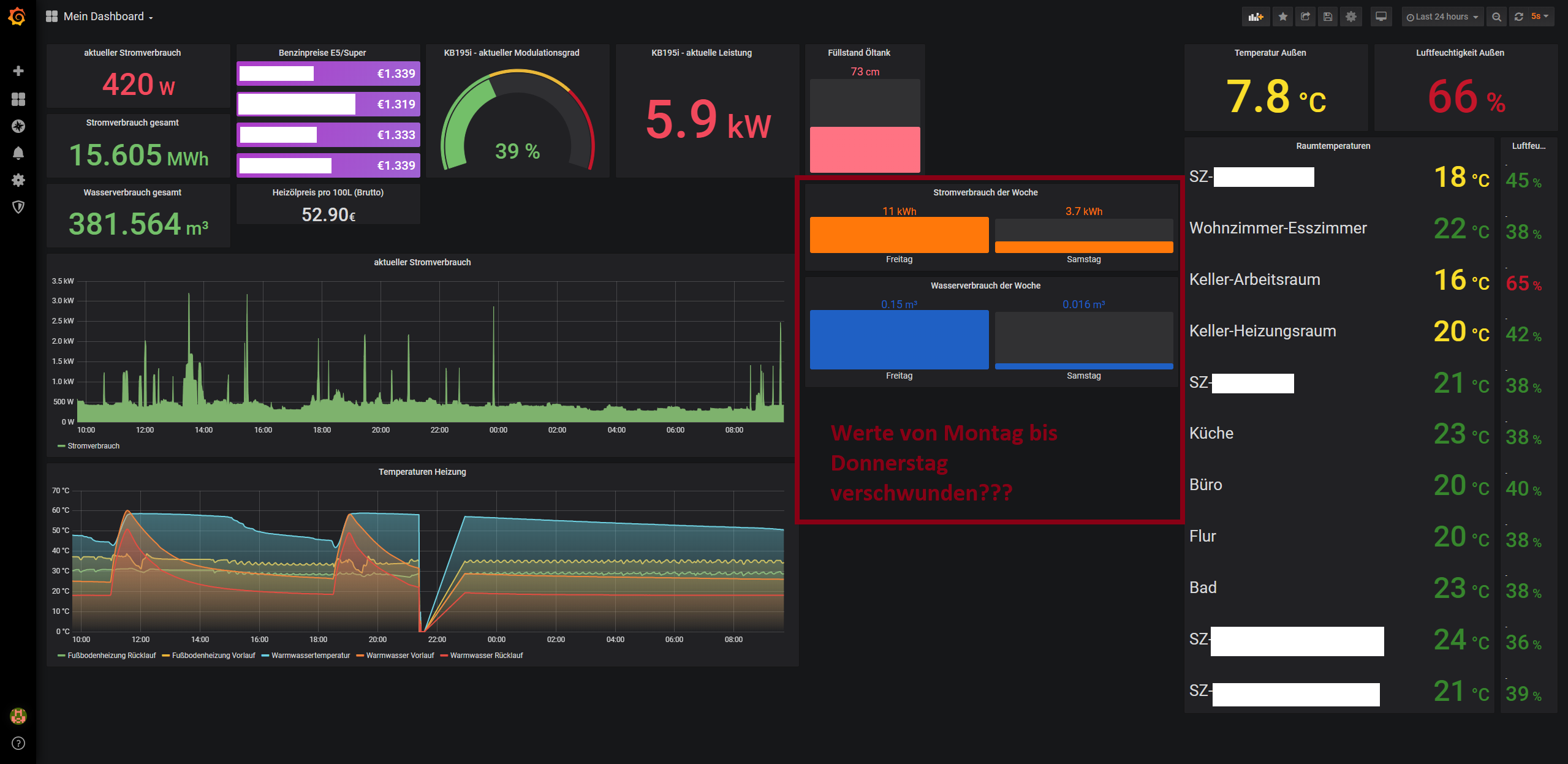The height and width of the screenshot is (764, 1568).
Task: Click the Wohnzimmer-Esszimmer room row
Action: click(1339, 229)
